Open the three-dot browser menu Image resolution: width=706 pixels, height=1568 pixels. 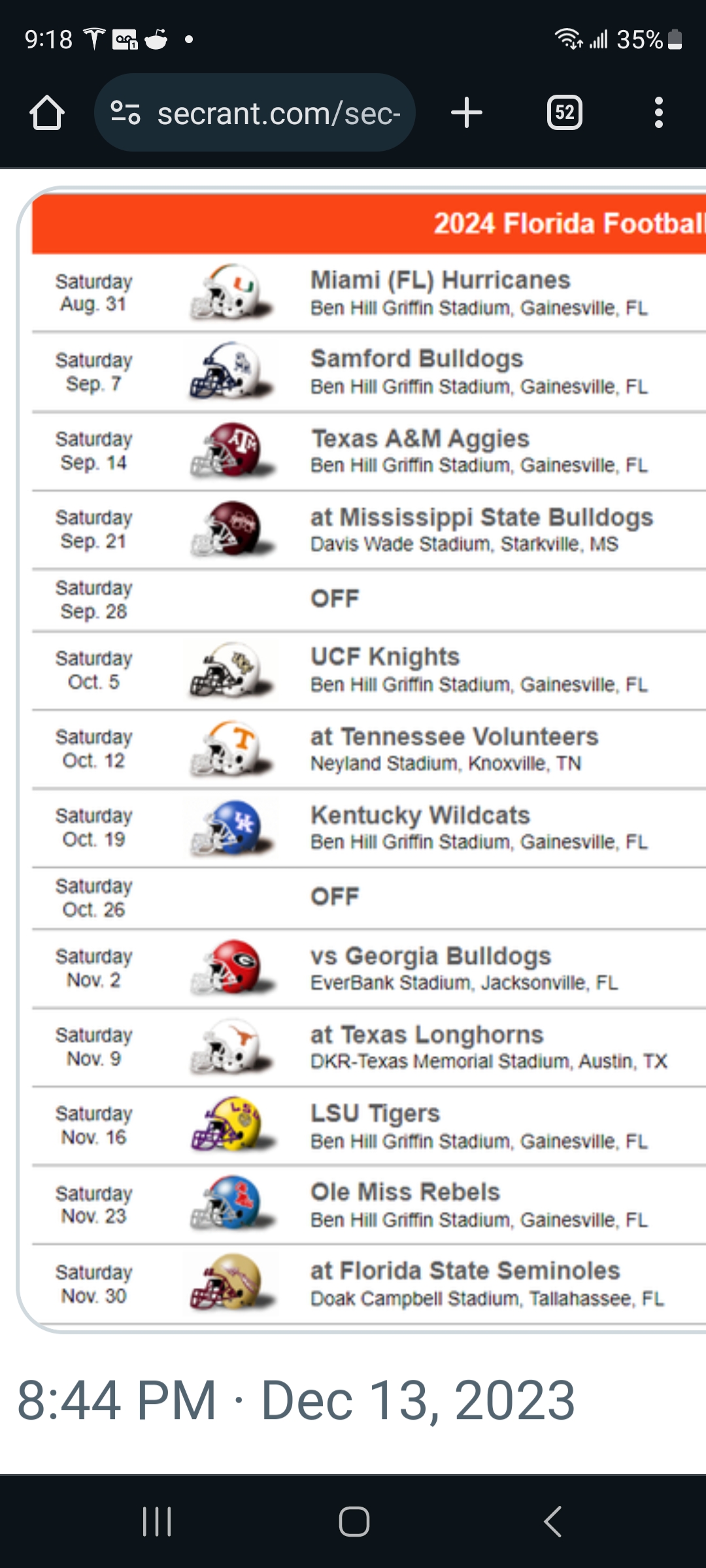pos(658,112)
